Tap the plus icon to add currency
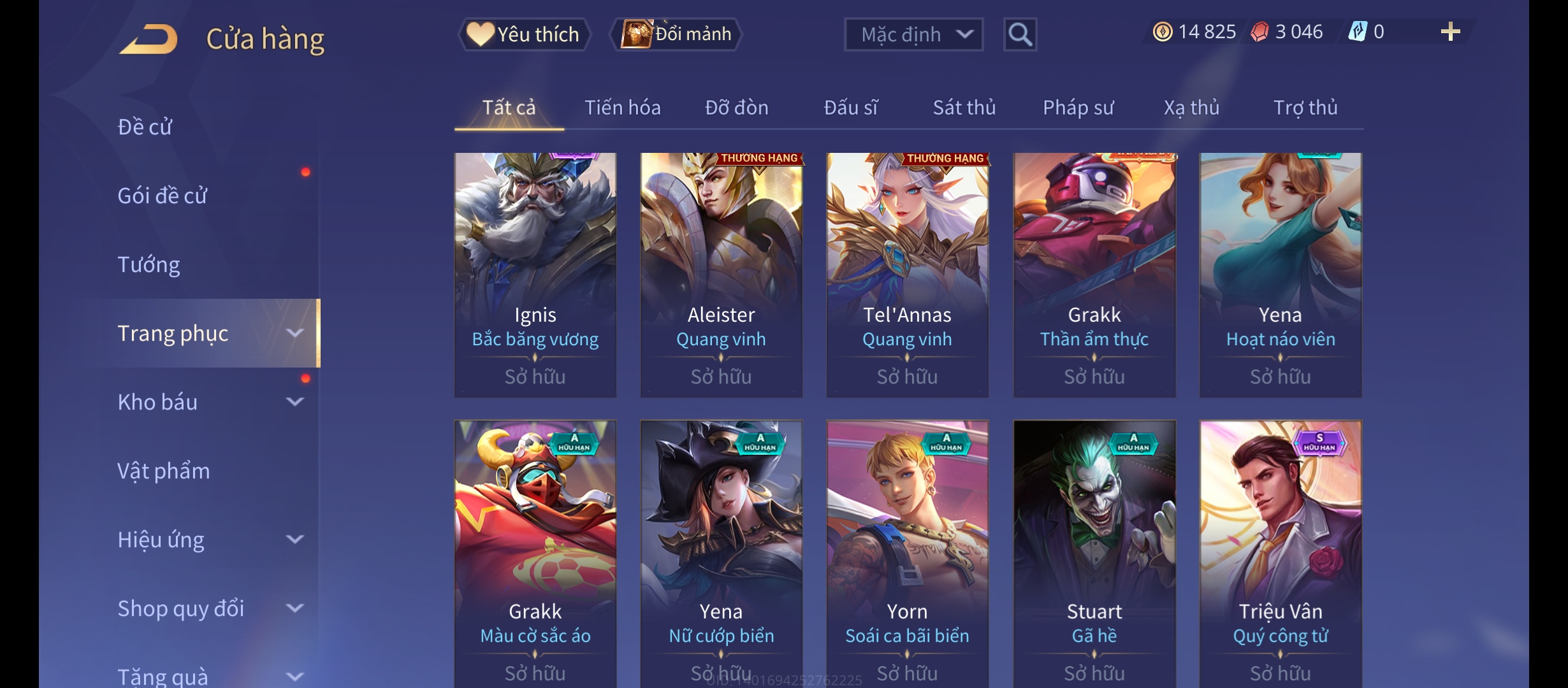 1450,32
